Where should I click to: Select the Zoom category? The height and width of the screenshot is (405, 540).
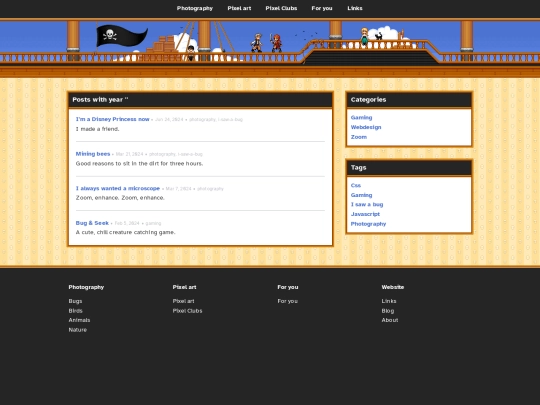(359, 137)
